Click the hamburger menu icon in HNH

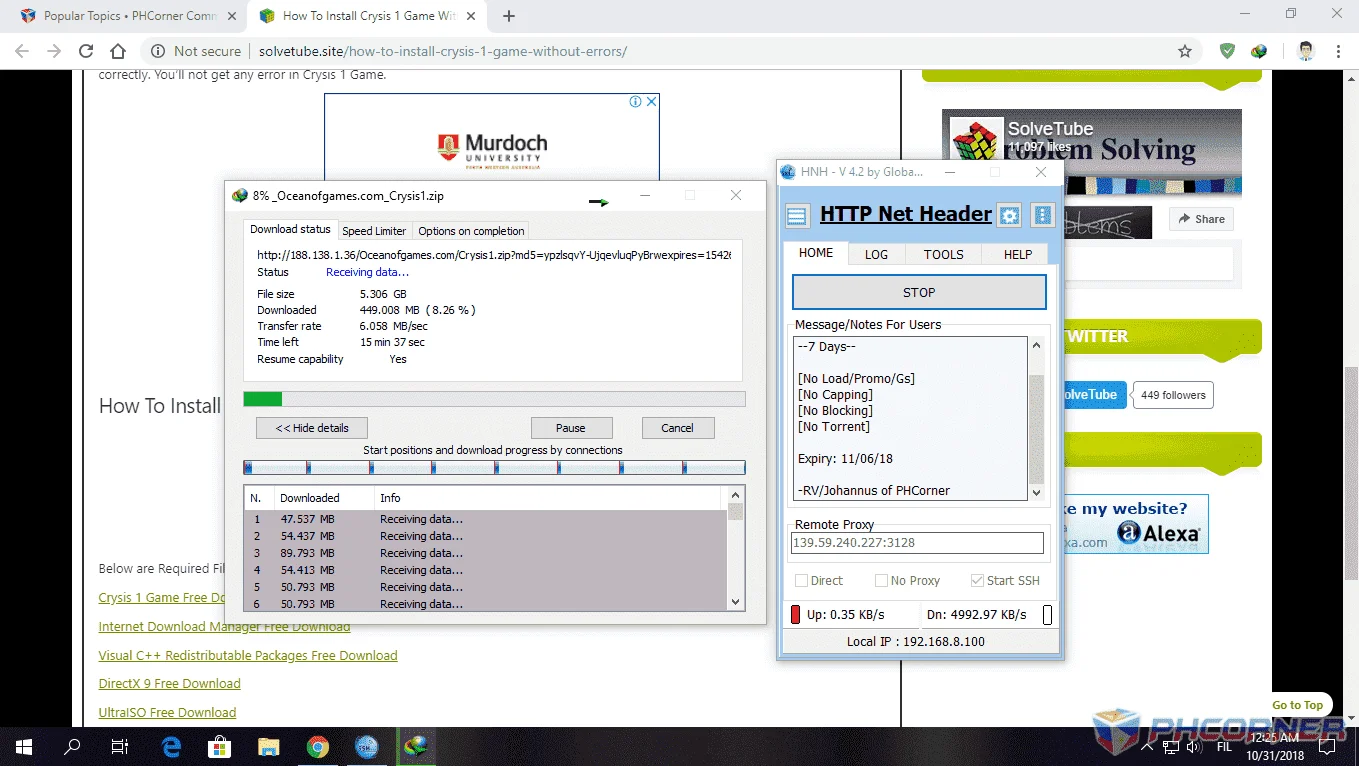point(797,215)
